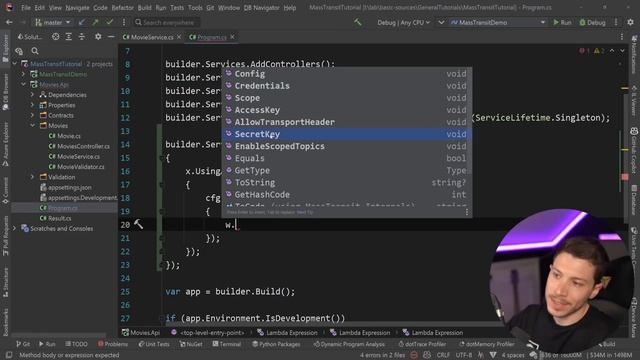Open the DB Navigator menu
This screenshot has height=360, width=640.
click(x=261, y=8)
